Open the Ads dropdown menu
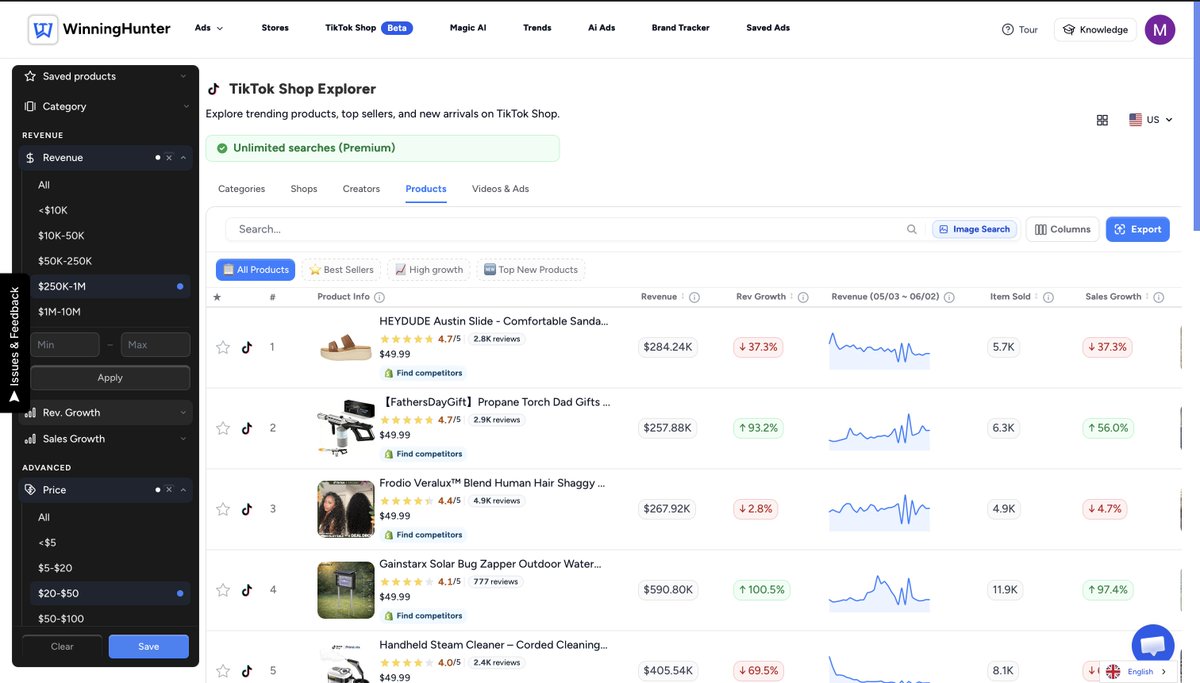1200x683 pixels. pyautogui.click(x=209, y=28)
